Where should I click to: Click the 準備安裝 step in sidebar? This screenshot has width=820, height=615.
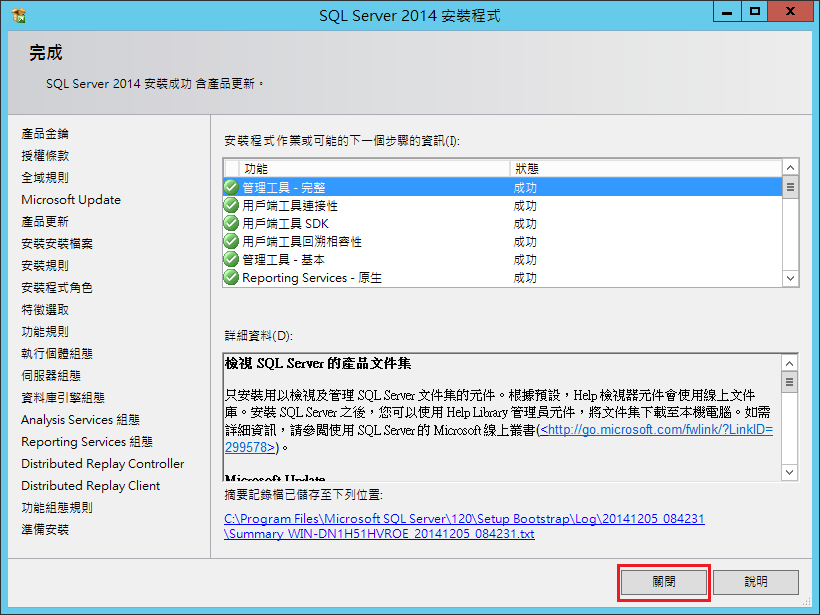[45, 530]
